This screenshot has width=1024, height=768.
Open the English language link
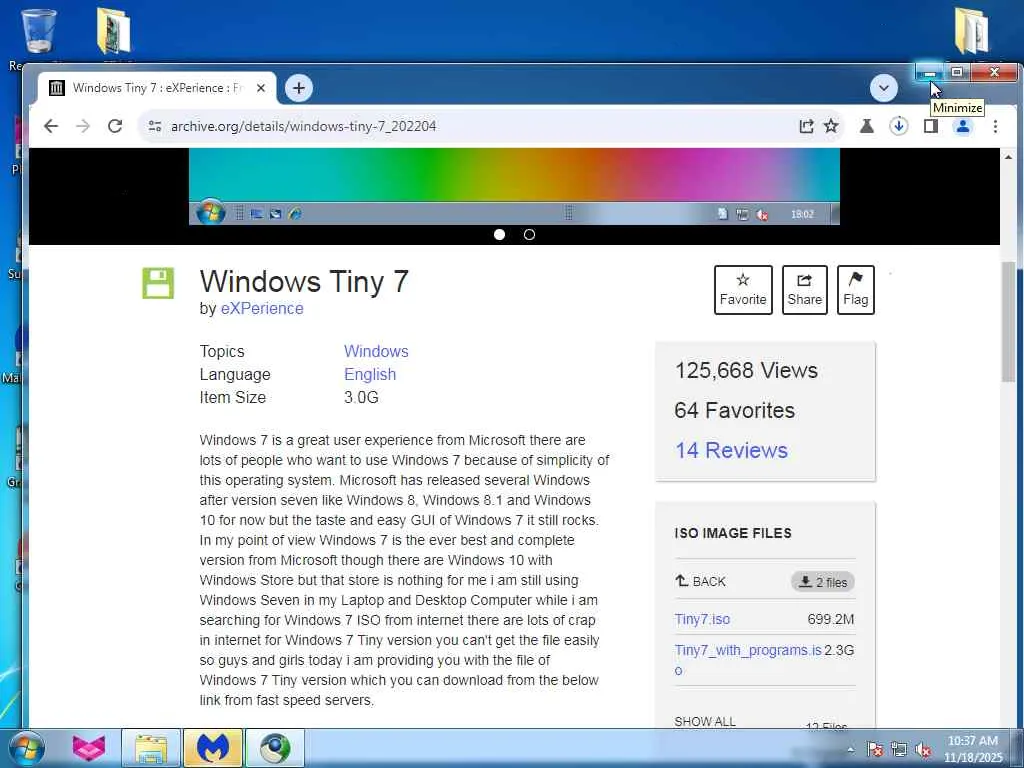(x=370, y=374)
